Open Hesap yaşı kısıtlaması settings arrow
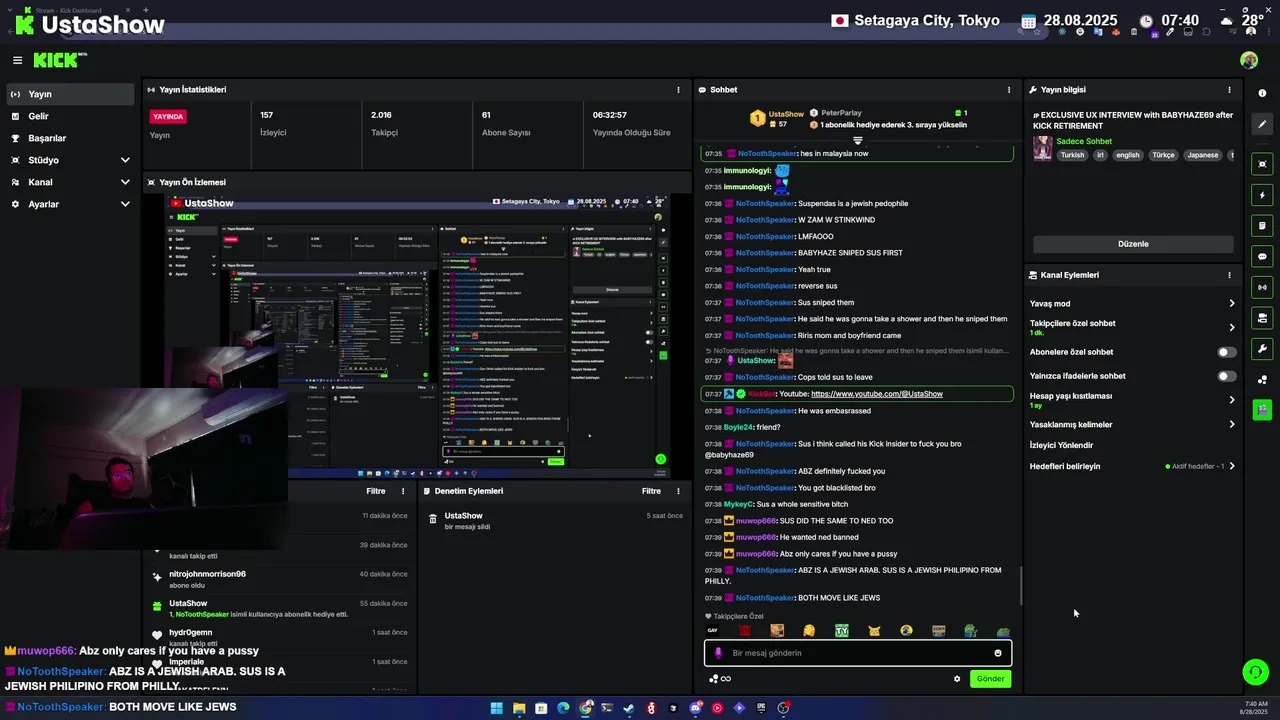Screen dimensions: 1280x720 click(x=1231, y=400)
